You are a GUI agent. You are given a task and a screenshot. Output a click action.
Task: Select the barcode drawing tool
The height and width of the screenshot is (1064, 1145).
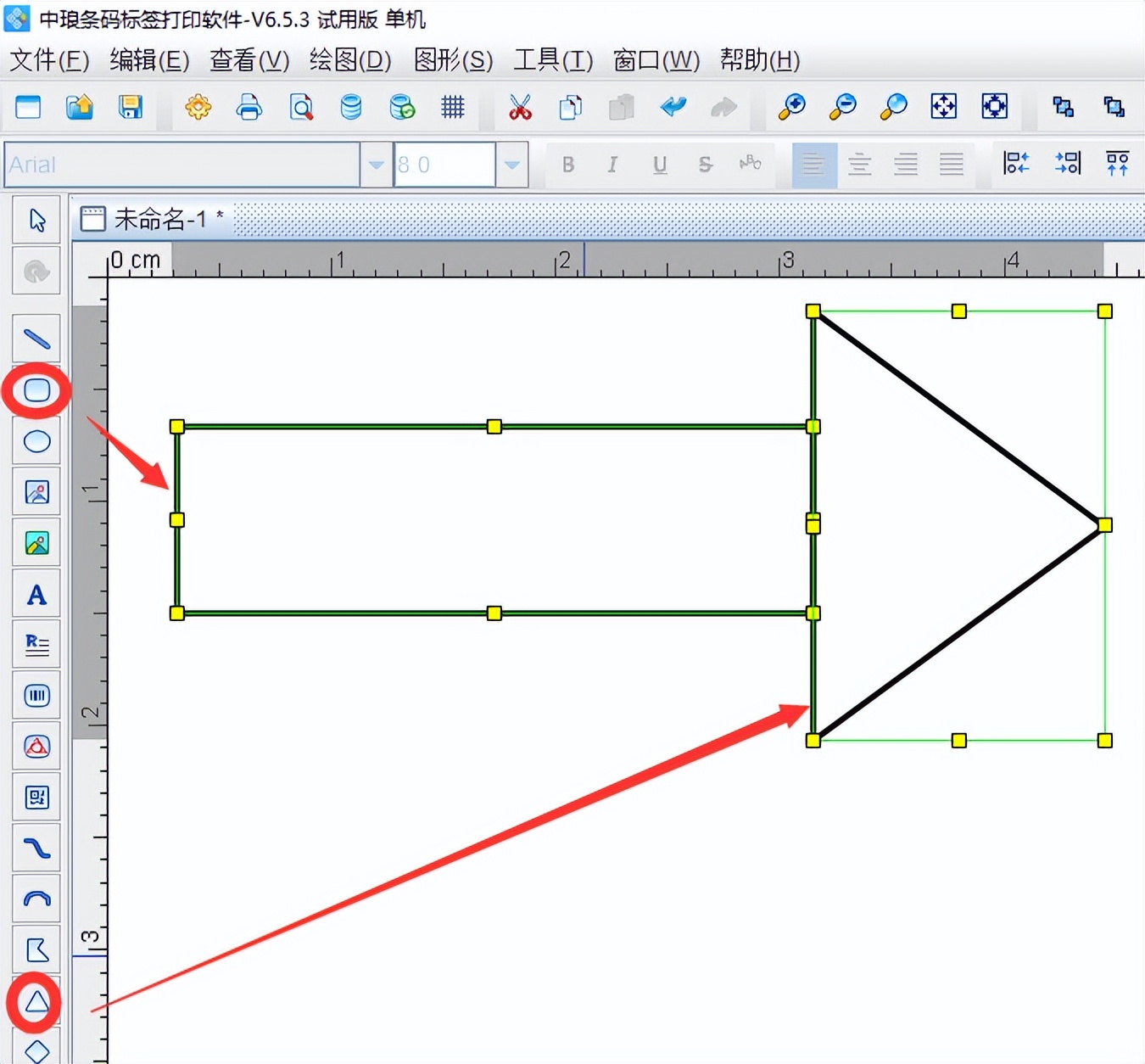click(x=36, y=696)
